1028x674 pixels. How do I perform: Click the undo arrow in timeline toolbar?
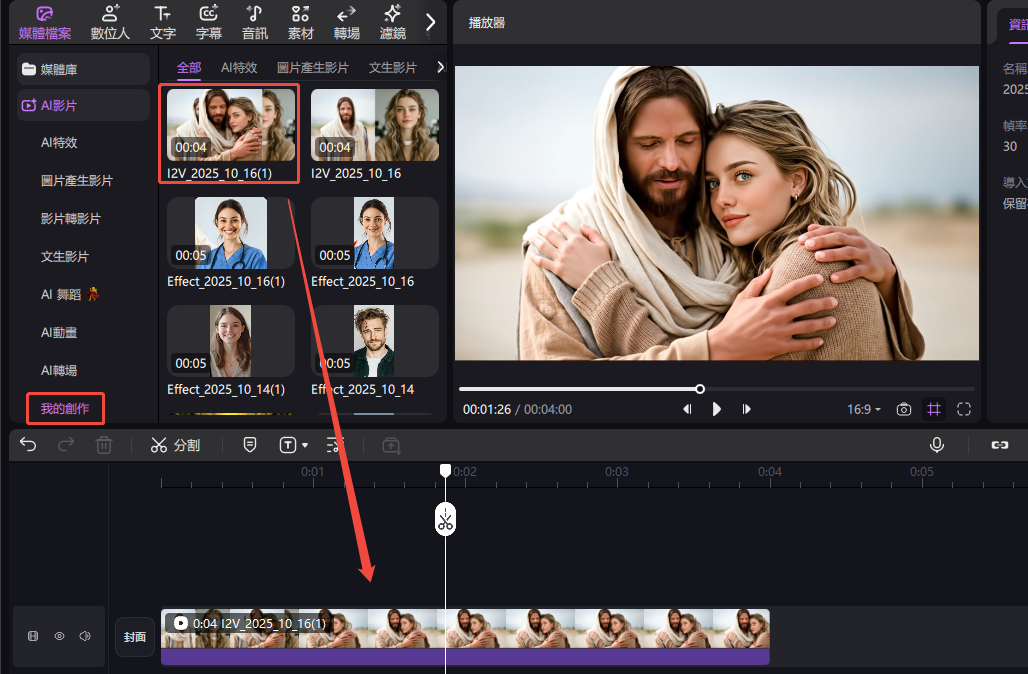[x=28, y=445]
